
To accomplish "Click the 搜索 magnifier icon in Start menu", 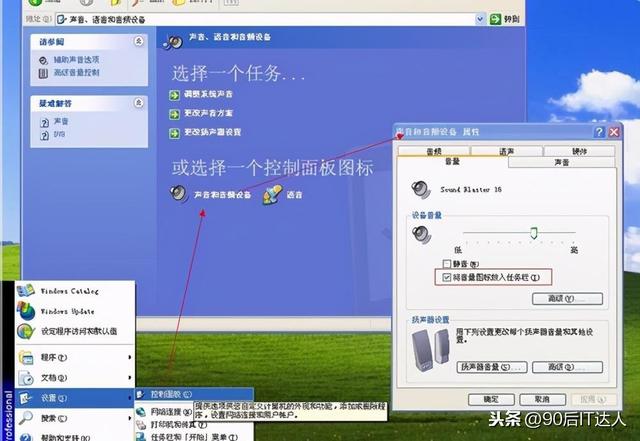I will pos(25,418).
